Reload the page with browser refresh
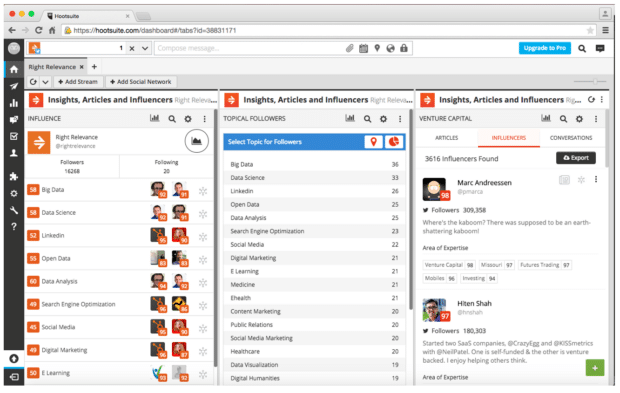The image size is (620, 393). tap(38, 30)
